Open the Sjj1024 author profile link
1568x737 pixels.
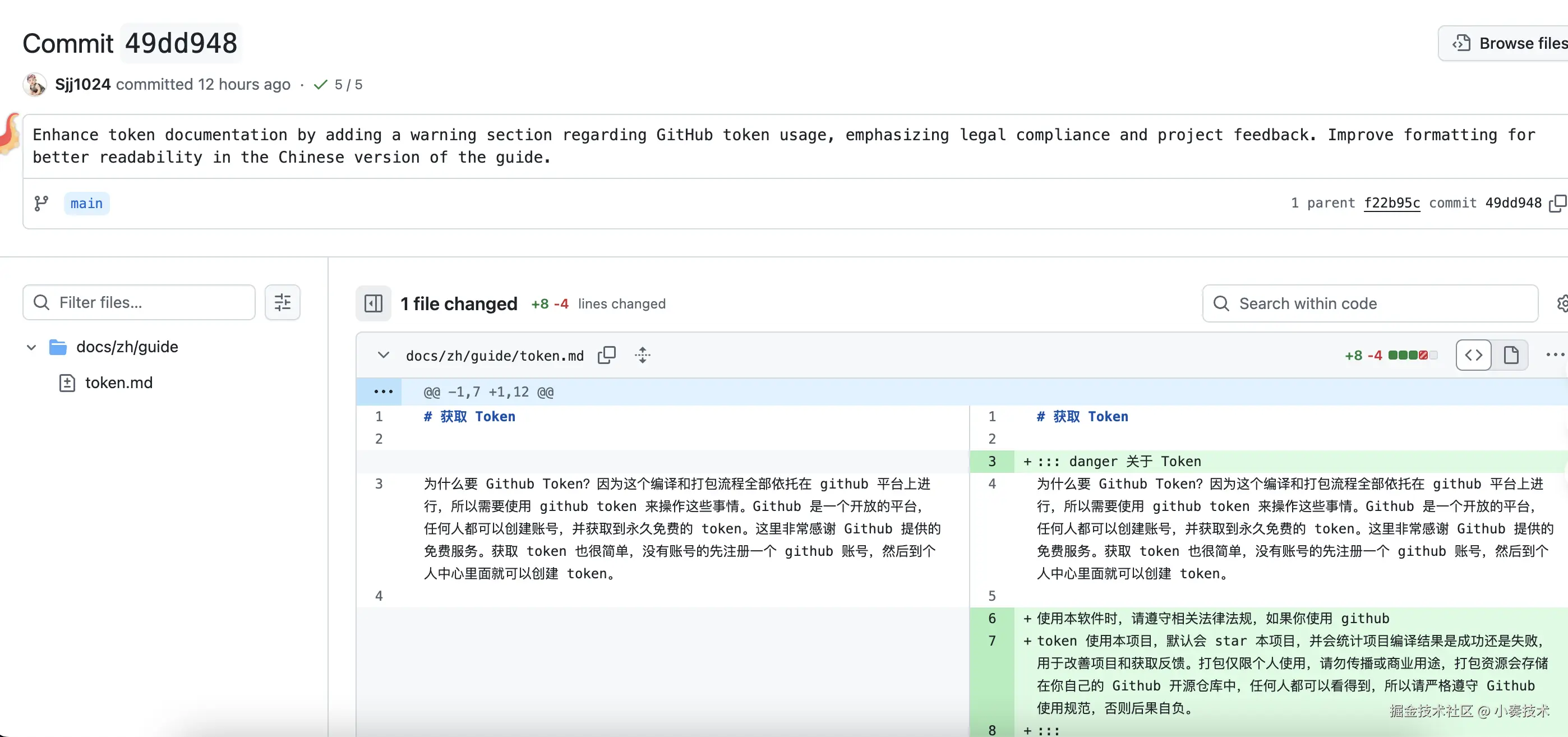[x=83, y=85]
